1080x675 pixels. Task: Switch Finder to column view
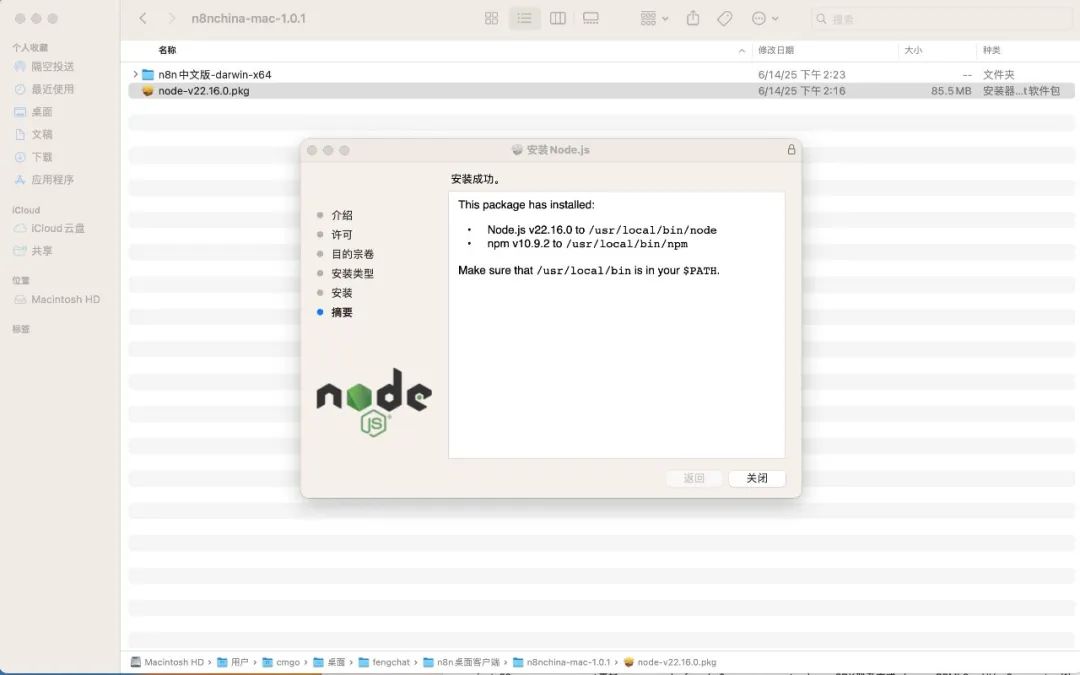pos(558,19)
